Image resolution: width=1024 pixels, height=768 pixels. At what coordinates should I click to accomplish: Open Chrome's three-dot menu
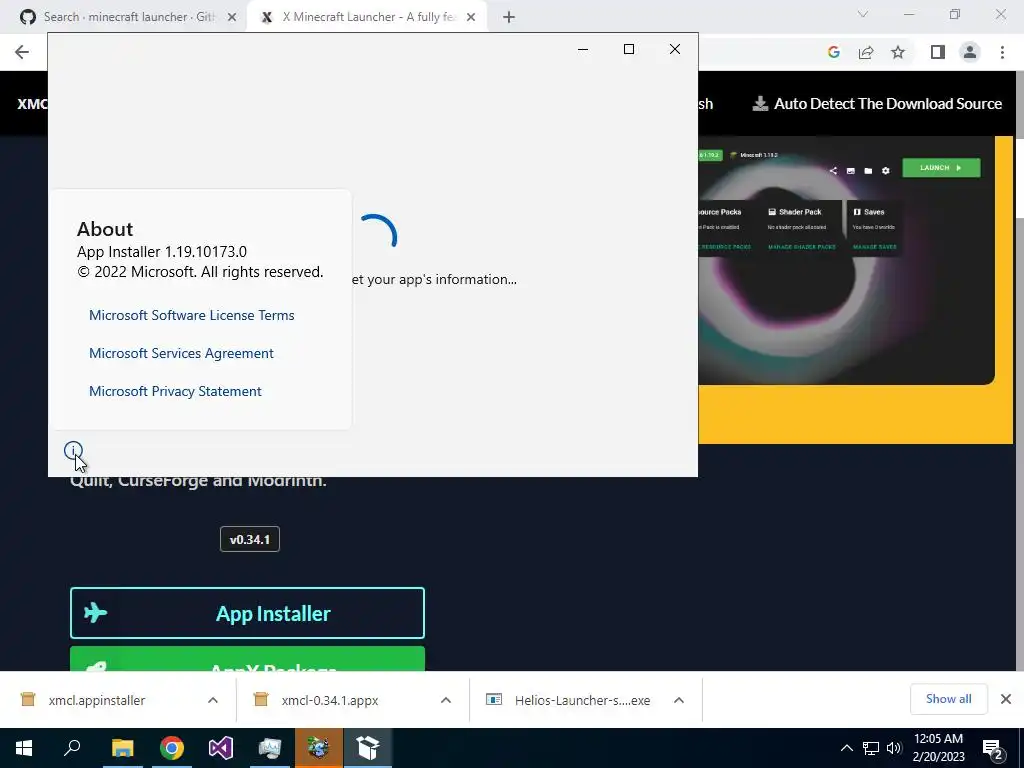click(x=1002, y=52)
